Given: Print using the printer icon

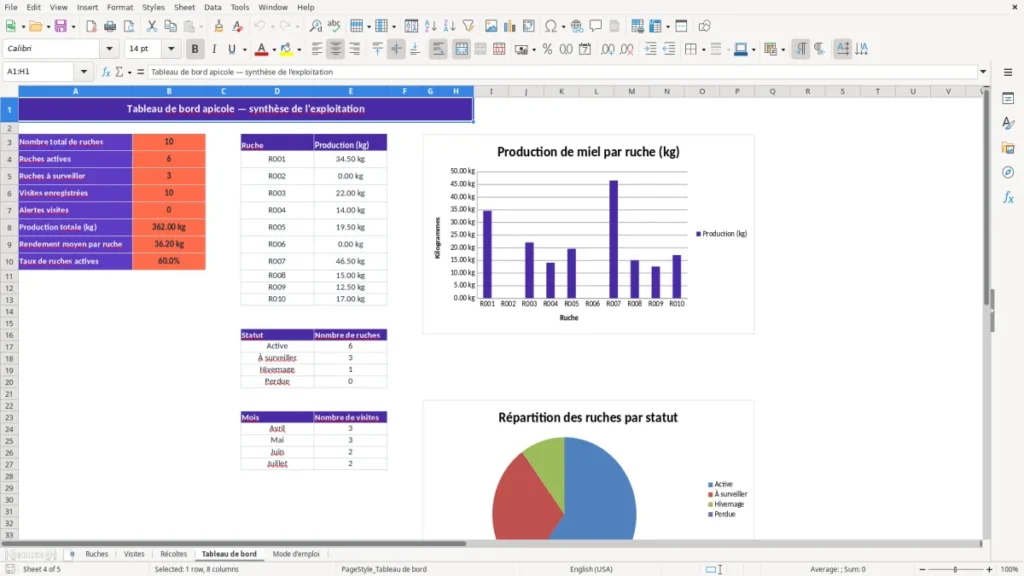Looking at the screenshot, I should 110,26.
